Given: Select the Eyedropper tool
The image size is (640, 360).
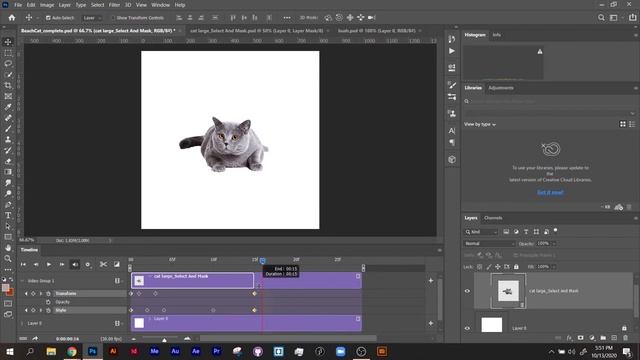Looking at the screenshot, I should coord(8,107).
